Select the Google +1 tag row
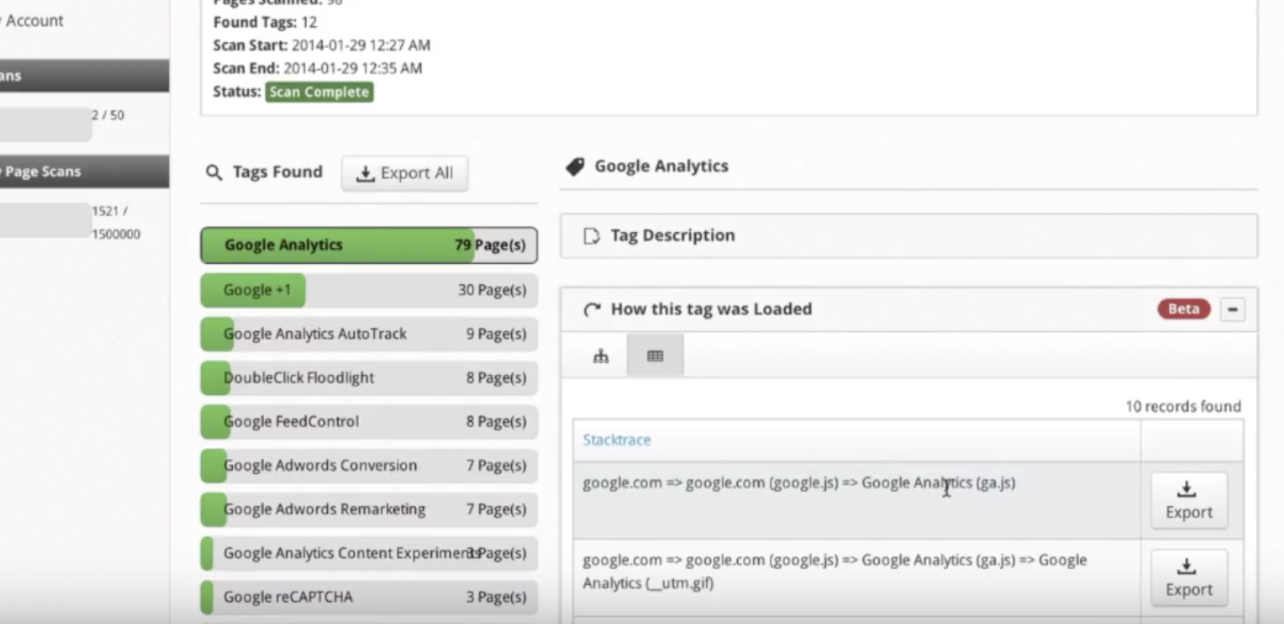The height and width of the screenshot is (624, 1284). tap(369, 290)
